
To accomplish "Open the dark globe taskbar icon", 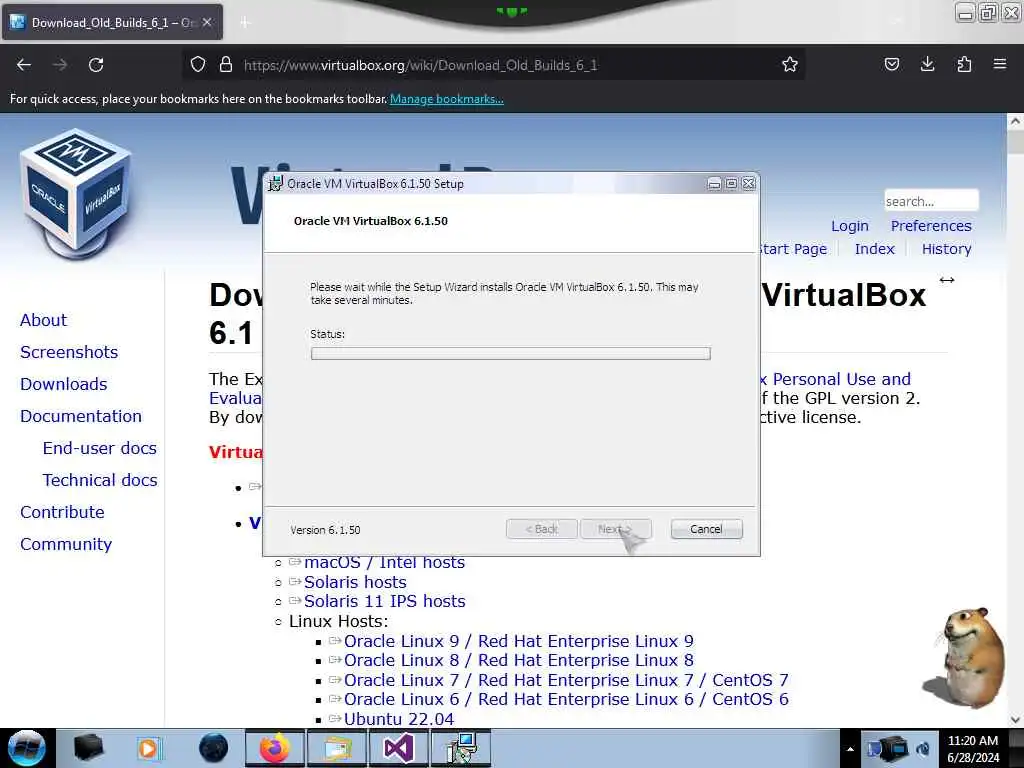I will [x=213, y=748].
